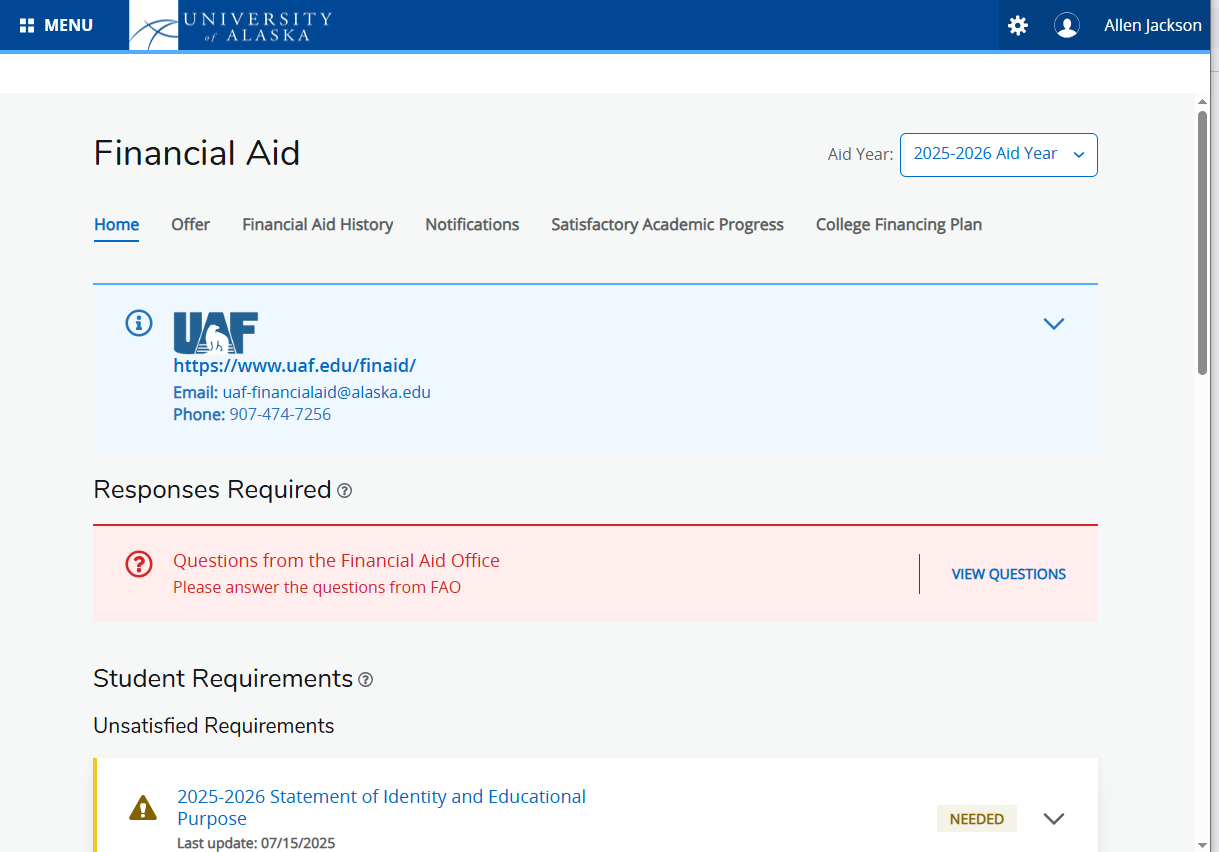This screenshot has height=852, width=1219.
Task: Open the College Financing Plan tab
Action: click(899, 225)
